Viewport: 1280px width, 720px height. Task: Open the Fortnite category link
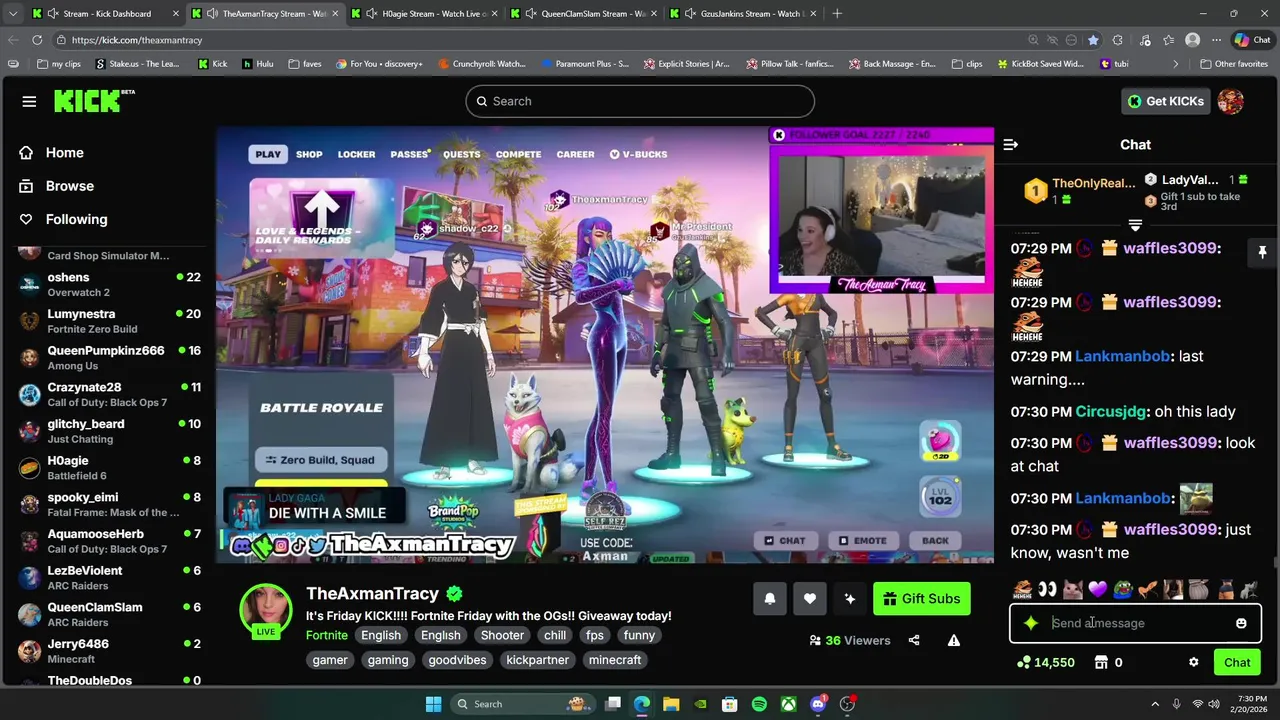[x=327, y=635]
